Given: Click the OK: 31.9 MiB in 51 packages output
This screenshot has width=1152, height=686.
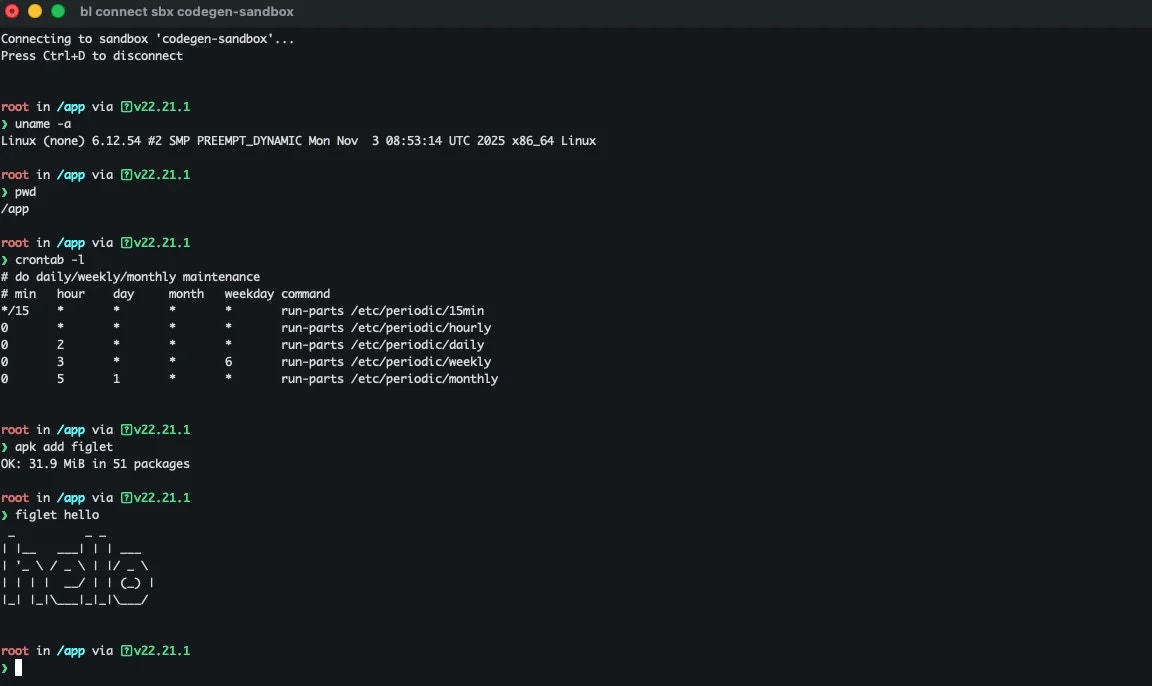Looking at the screenshot, I should pos(95,463).
